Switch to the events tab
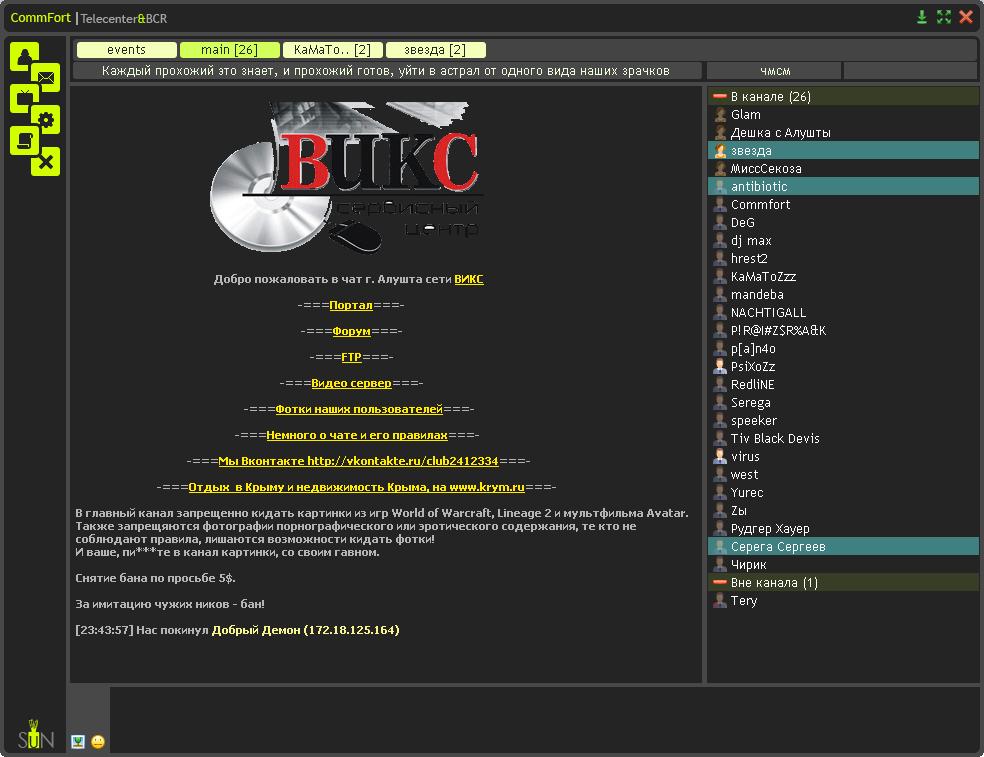Image resolution: width=984 pixels, height=757 pixels. [x=126, y=50]
